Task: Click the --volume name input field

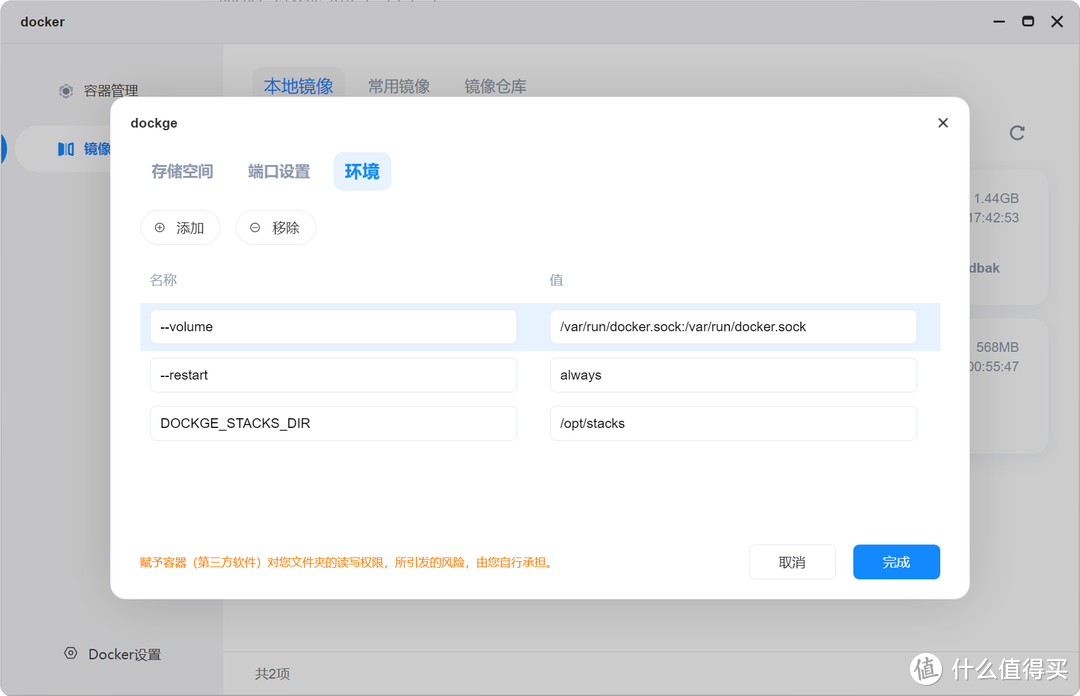Action: 333,326
